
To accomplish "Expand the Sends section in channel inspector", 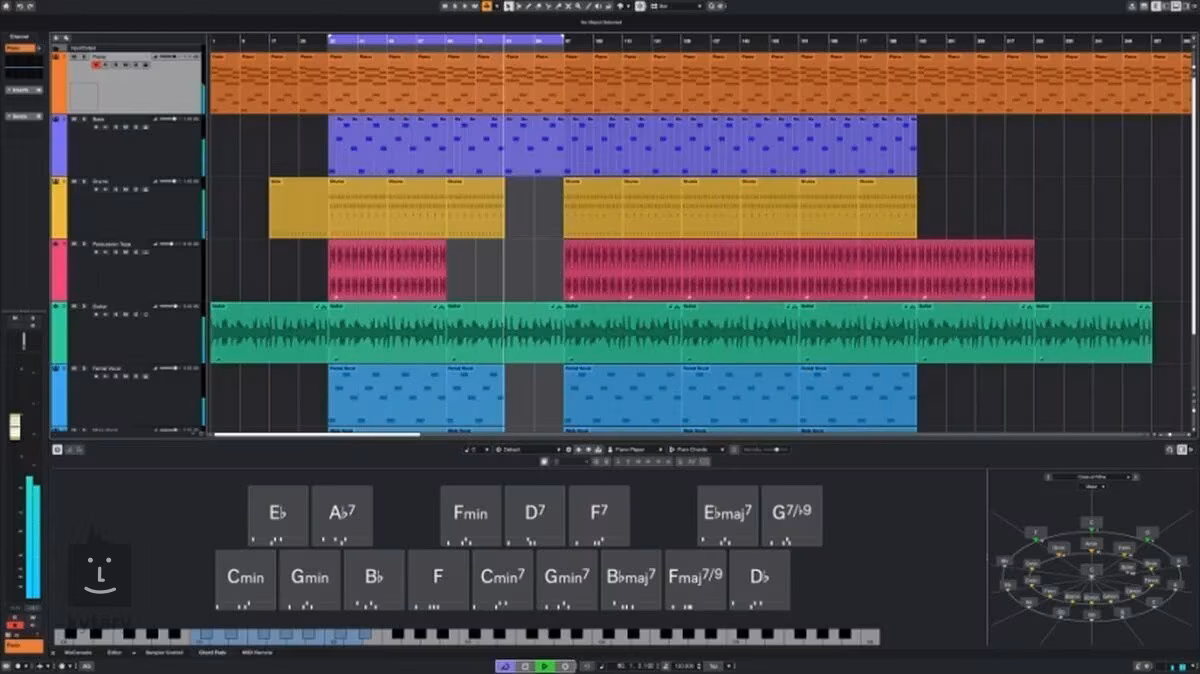I will tap(24, 116).
